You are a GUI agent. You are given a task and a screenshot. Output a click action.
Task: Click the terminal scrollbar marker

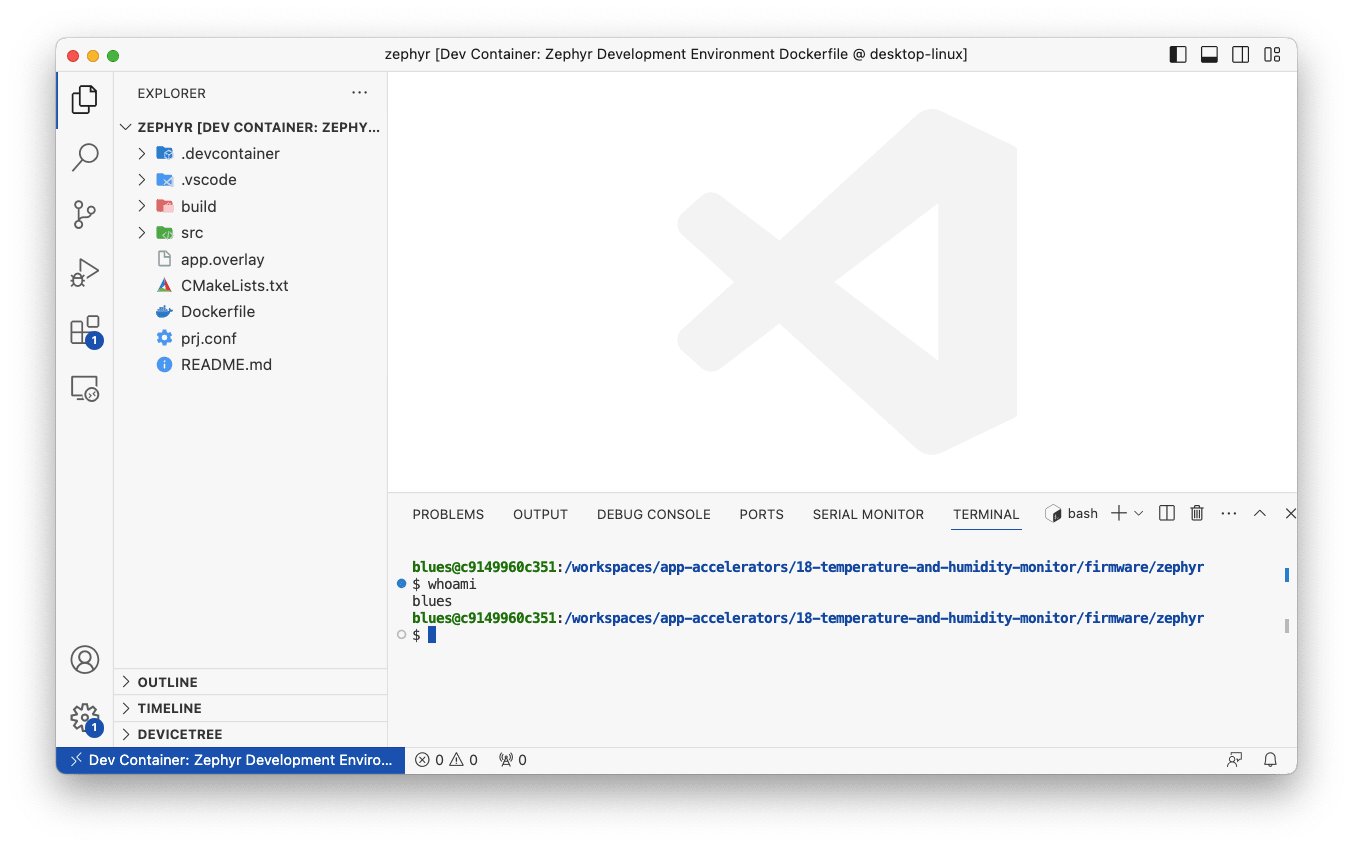coord(1287,575)
